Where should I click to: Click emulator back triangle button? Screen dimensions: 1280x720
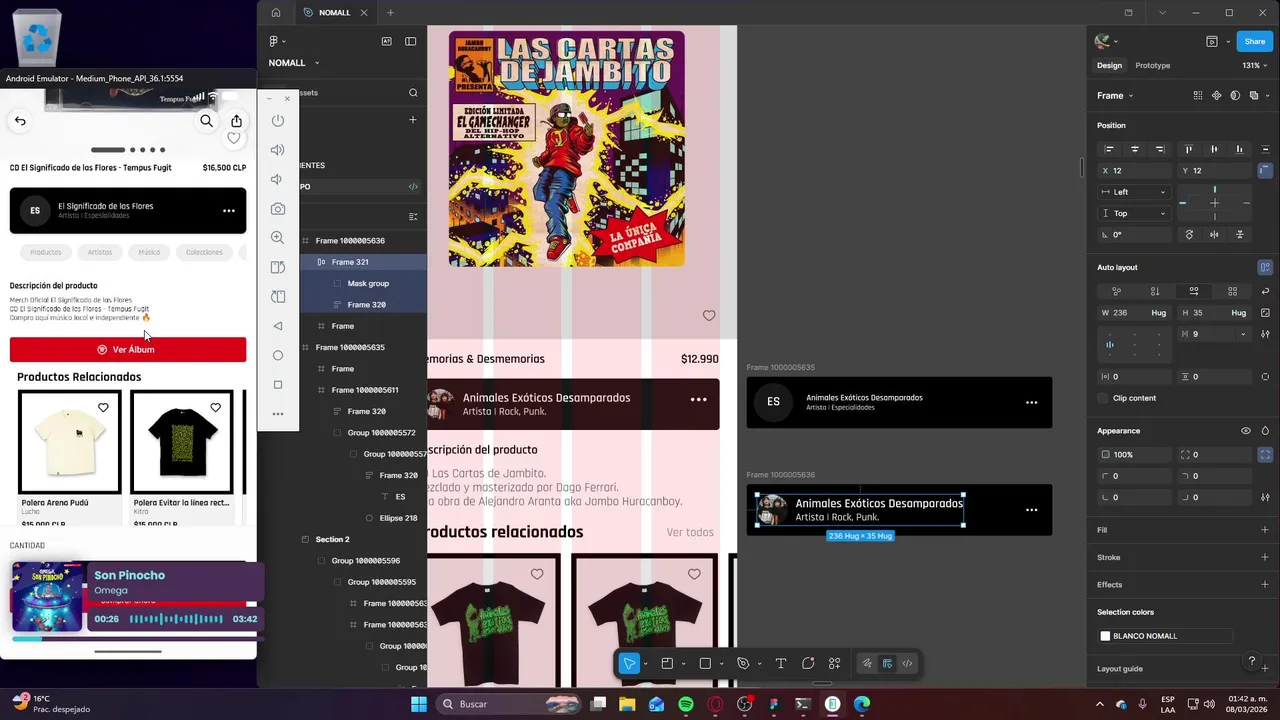(x=278, y=326)
